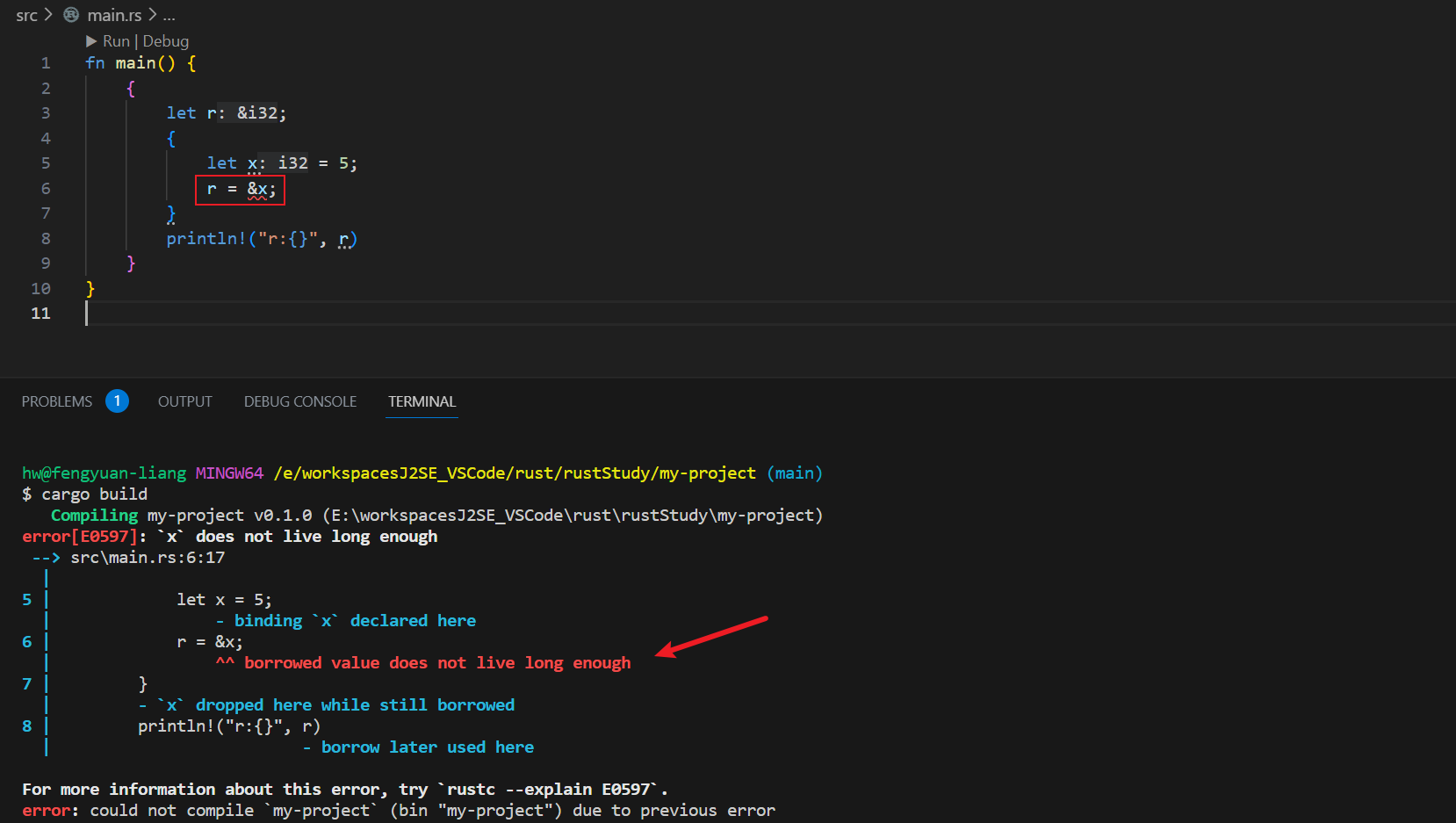Select the TERMINAL panel tab
The width and height of the screenshot is (1456, 823).
coord(422,401)
